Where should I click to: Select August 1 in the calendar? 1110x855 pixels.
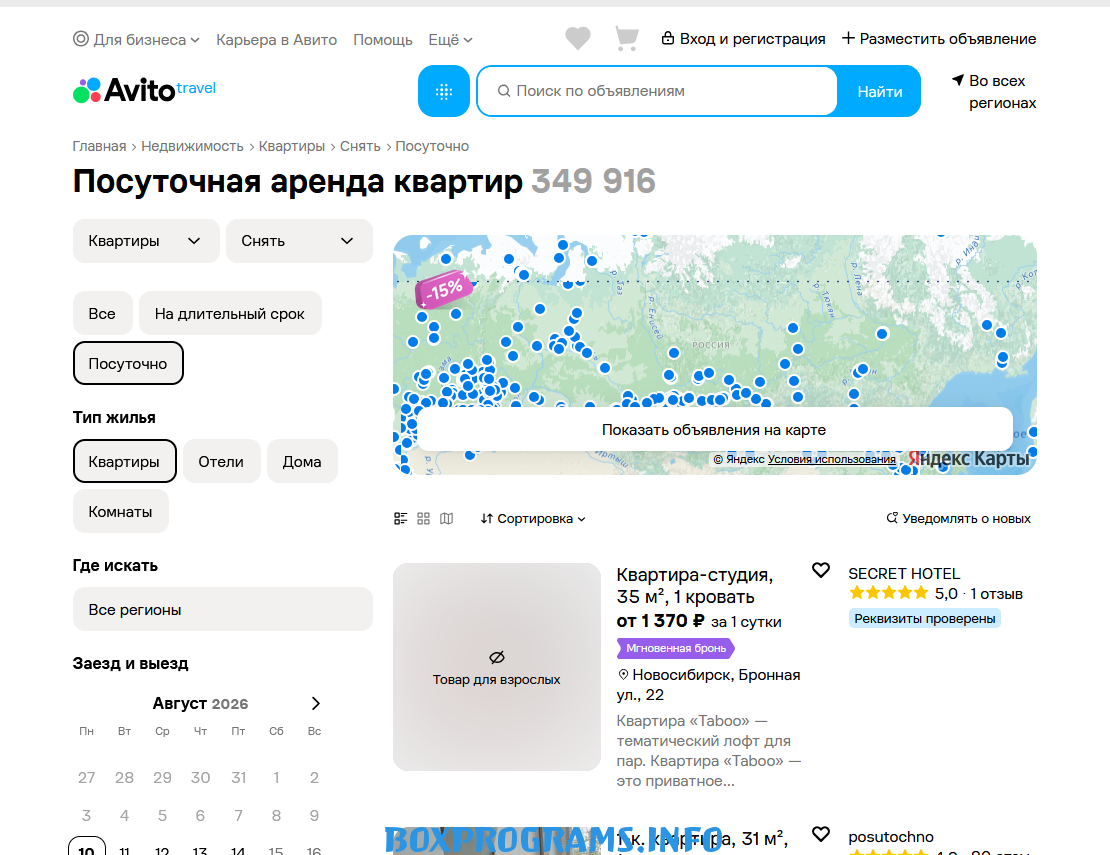276,778
